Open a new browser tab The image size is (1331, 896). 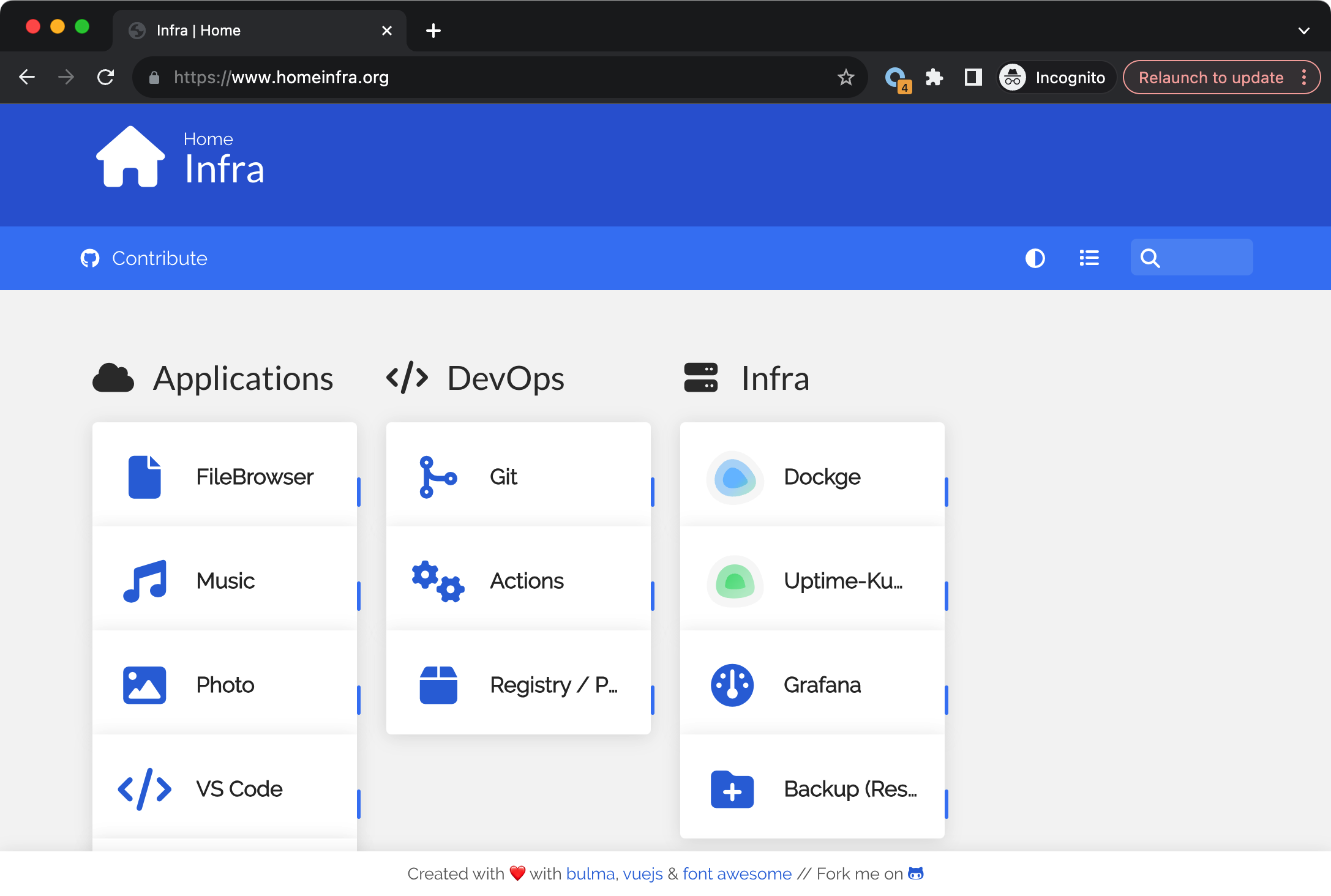tap(433, 31)
